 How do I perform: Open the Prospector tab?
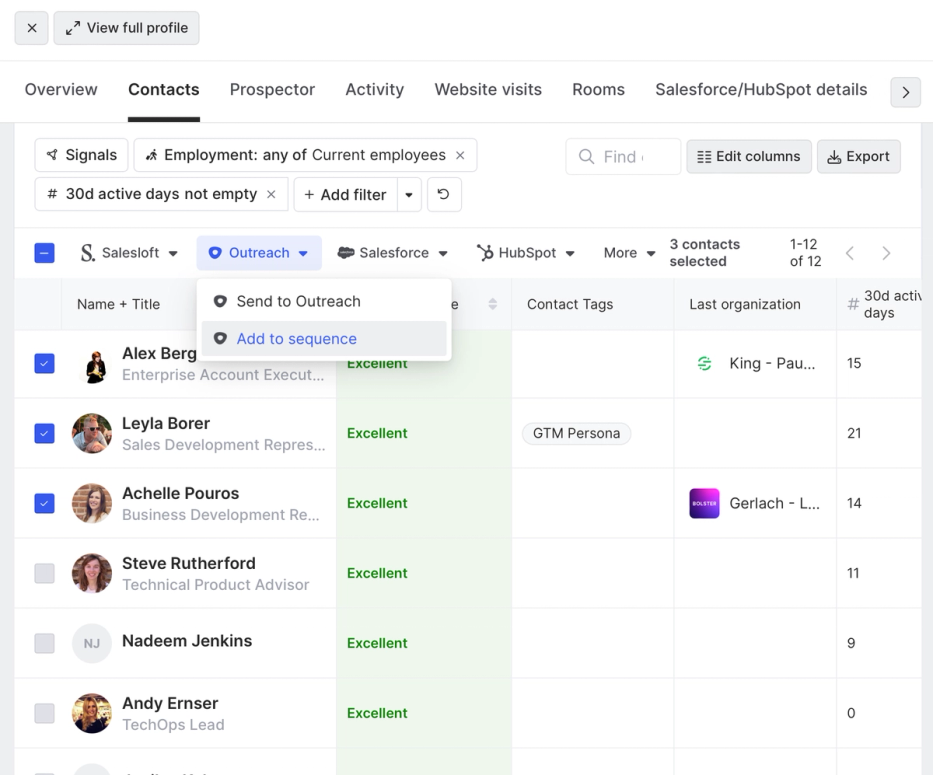click(272, 89)
